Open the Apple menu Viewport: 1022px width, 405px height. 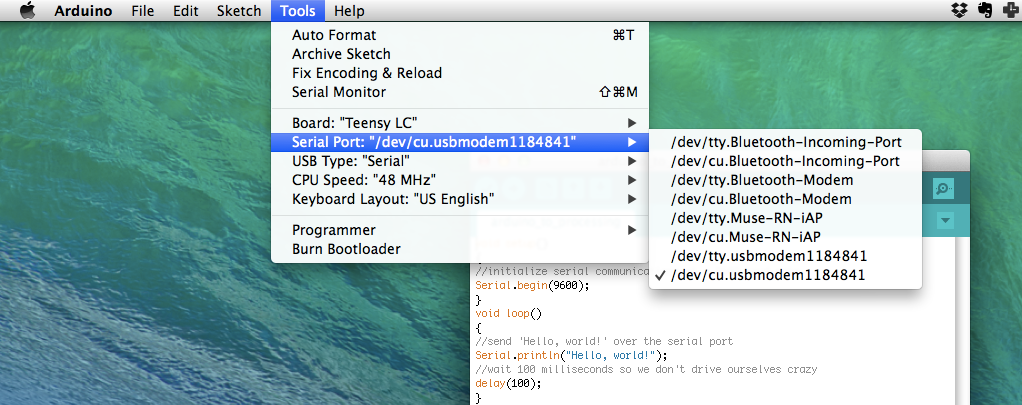pos(28,11)
